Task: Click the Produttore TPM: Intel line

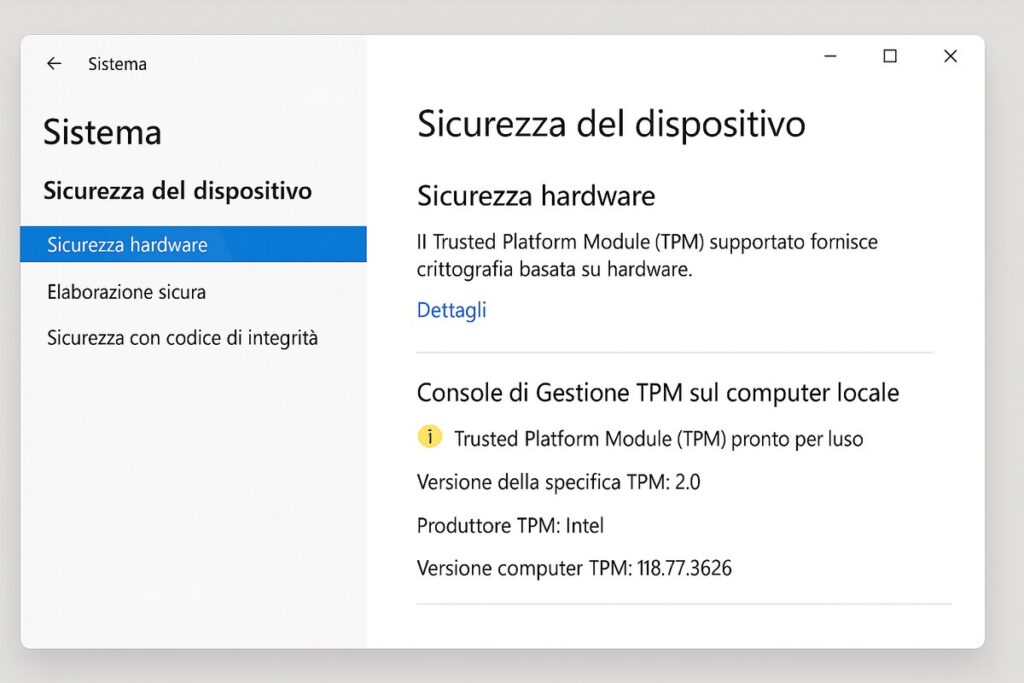Action: tap(510, 525)
